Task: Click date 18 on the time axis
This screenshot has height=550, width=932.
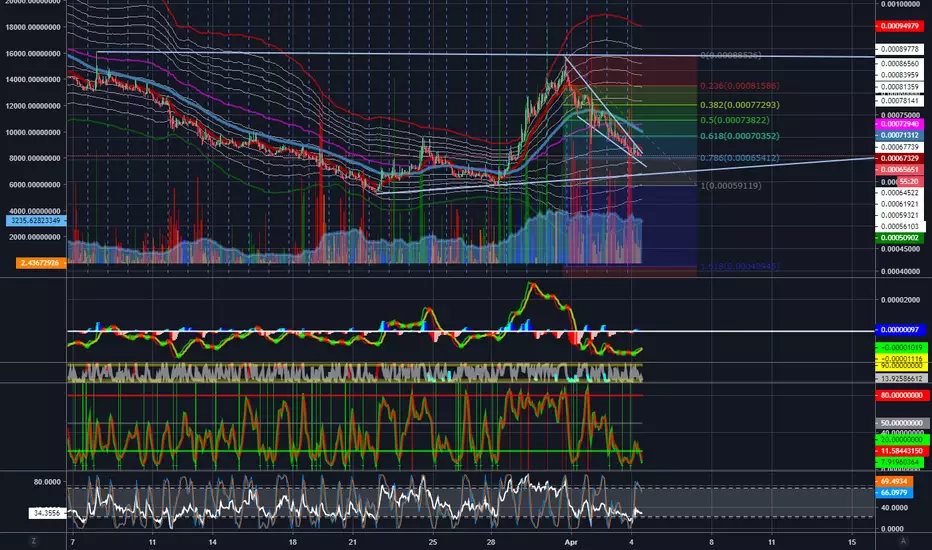Action: (292, 542)
